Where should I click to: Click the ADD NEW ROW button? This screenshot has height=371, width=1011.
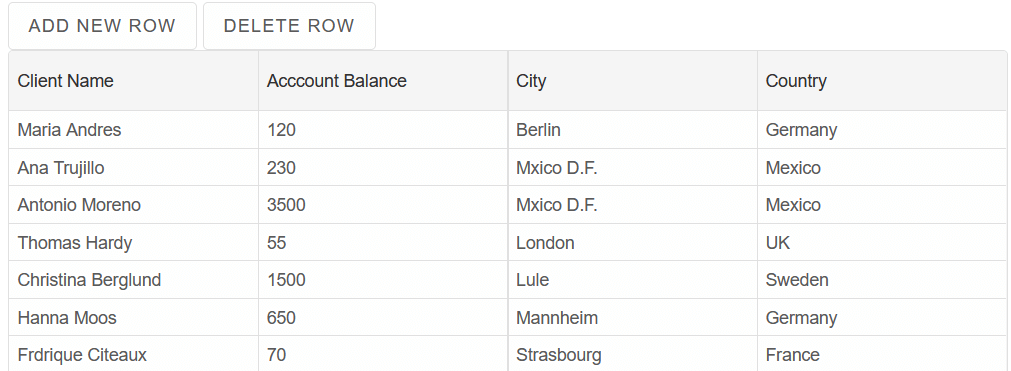(x=102, y=26)
